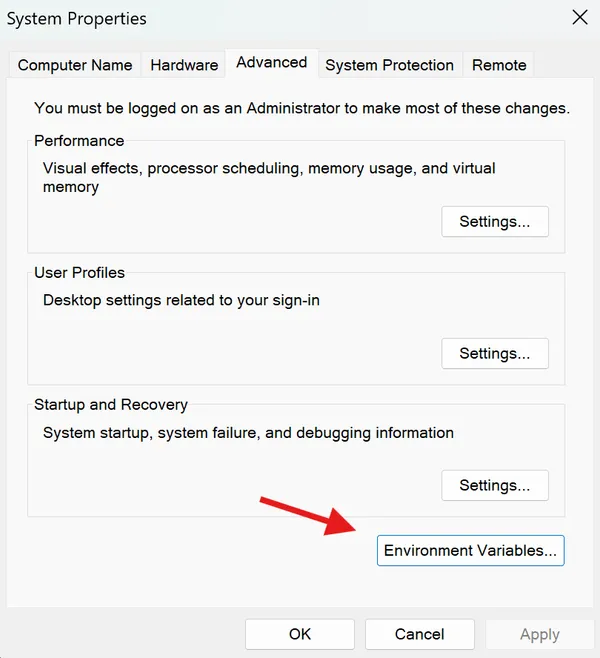
Task: Click the System Properties window title
Action: [77, 19]
